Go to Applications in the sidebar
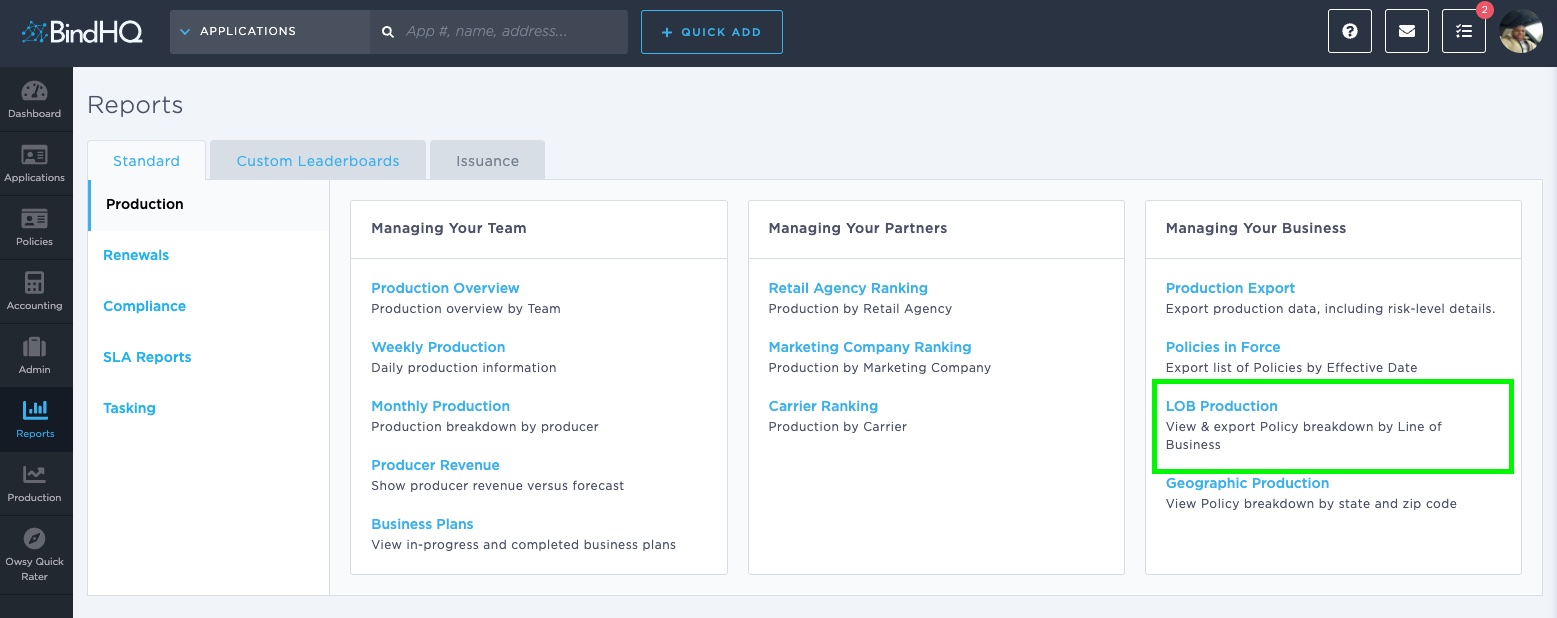Image resolution: width=1557 pixels, height=618 pixels. click(x=35, y=164)
